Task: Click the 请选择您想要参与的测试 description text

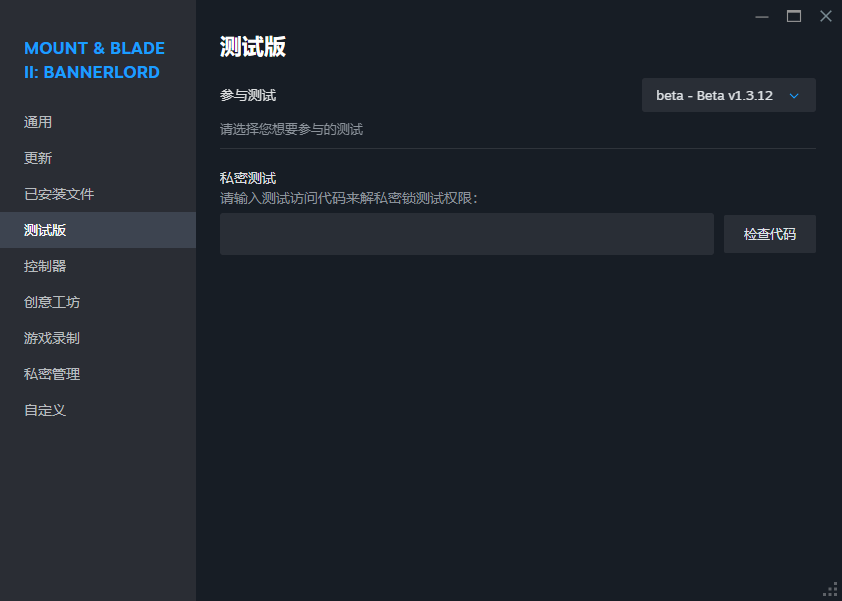Action: pos(291,129)
